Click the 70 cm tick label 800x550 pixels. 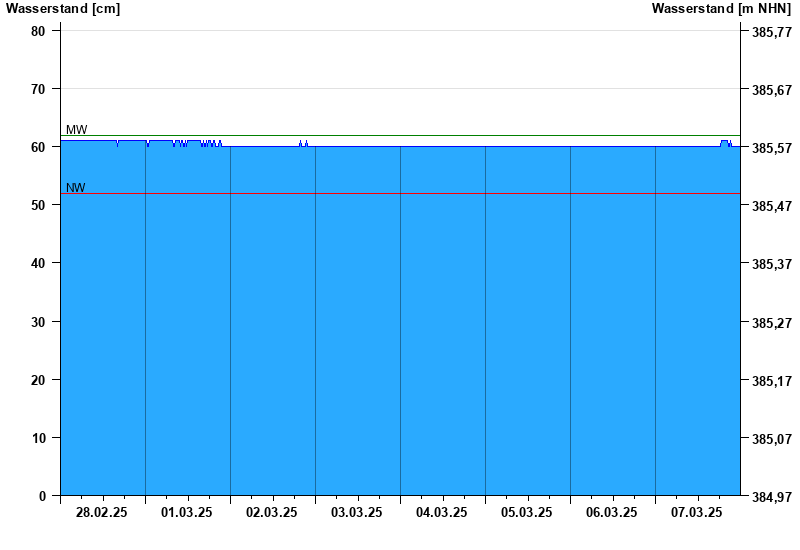click(38, 89)
